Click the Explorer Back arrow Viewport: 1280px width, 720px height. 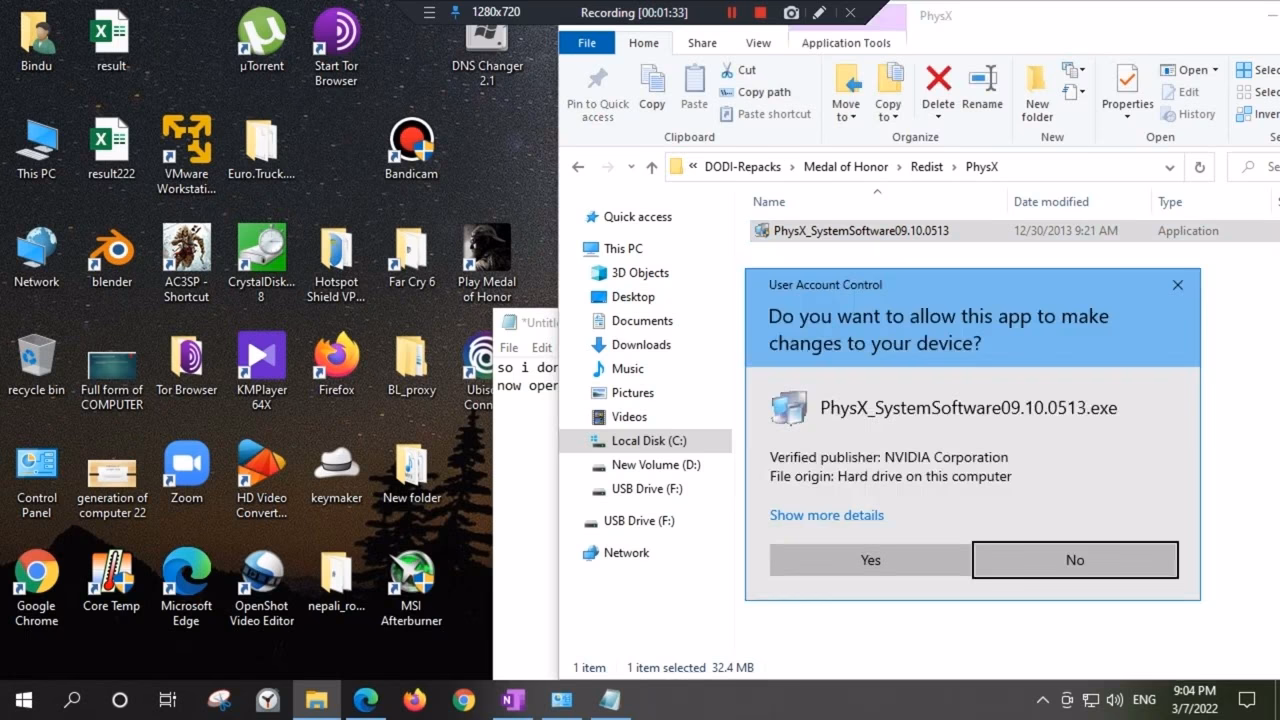click(x=578, y=167)
